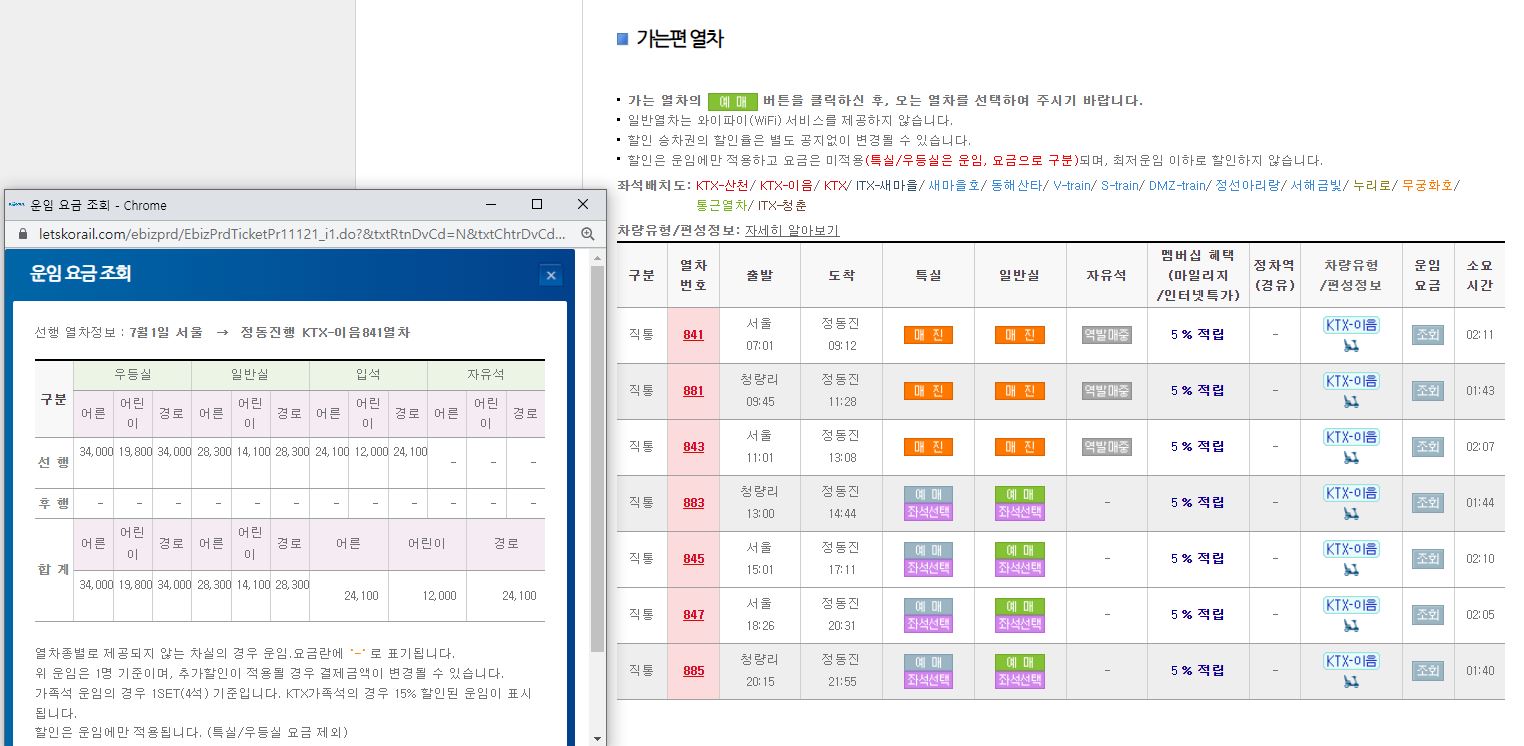Open train number 843 link

pos(693,447)
